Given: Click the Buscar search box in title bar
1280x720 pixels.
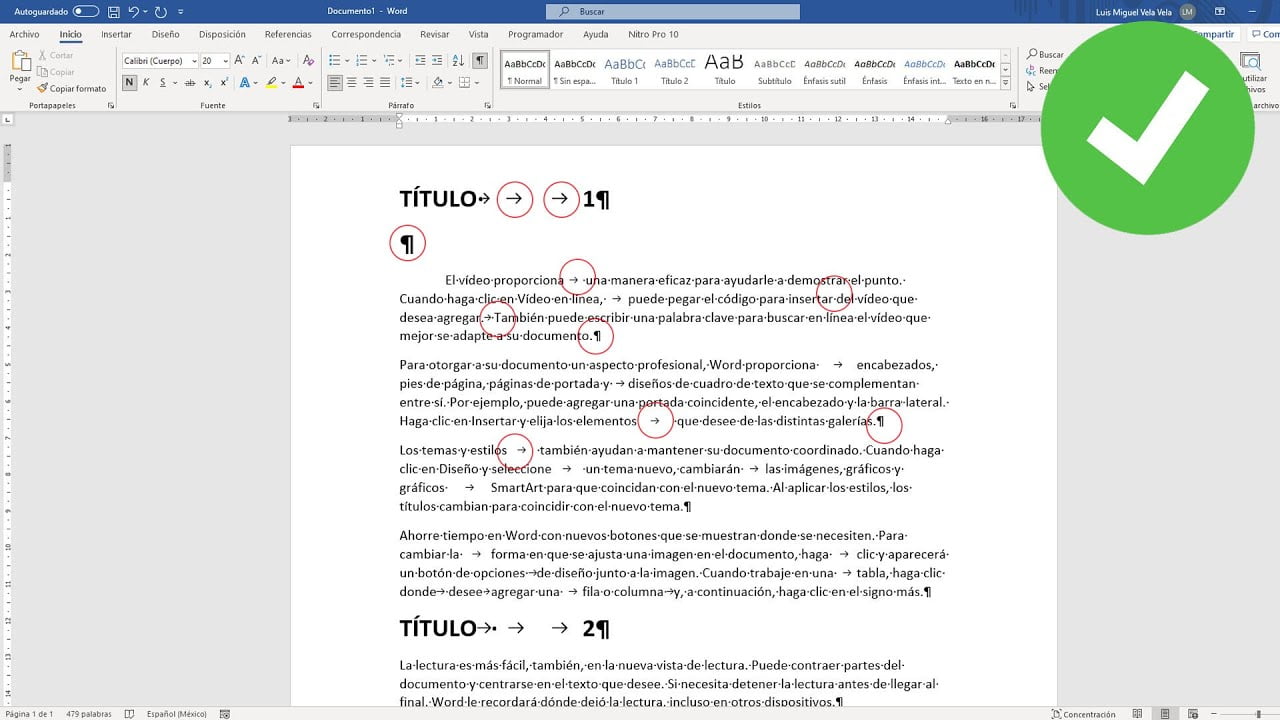Looking at the screenshot, I should pyautogui.click(x=673, y=12).
